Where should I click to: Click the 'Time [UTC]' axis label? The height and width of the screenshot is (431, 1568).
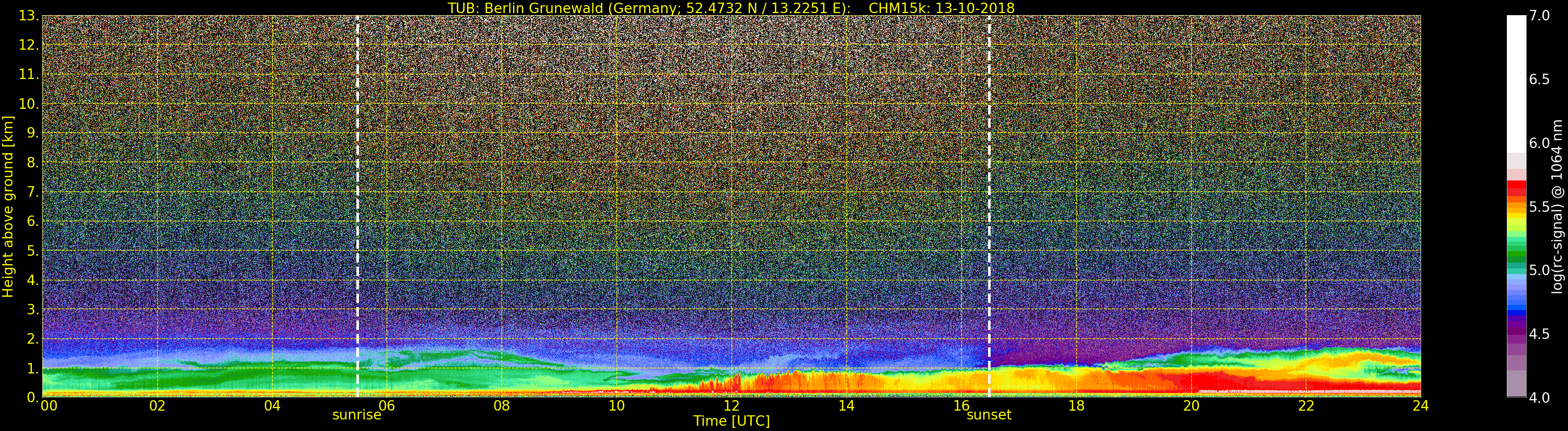731,421
